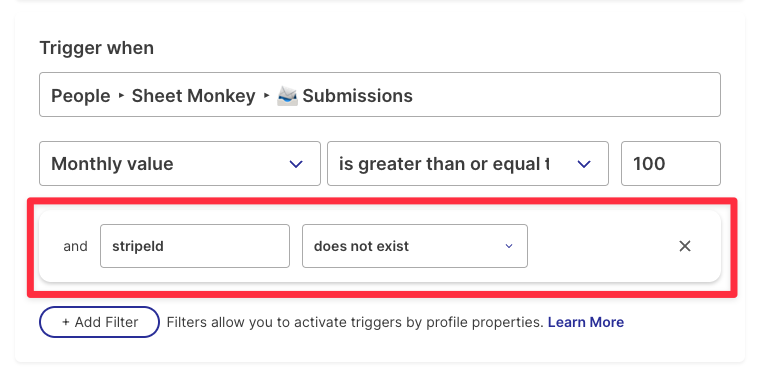Image resolution: width=757 pixels, height=372 pixels.
Task: Click the trigger path selection box
Action: 380,95
